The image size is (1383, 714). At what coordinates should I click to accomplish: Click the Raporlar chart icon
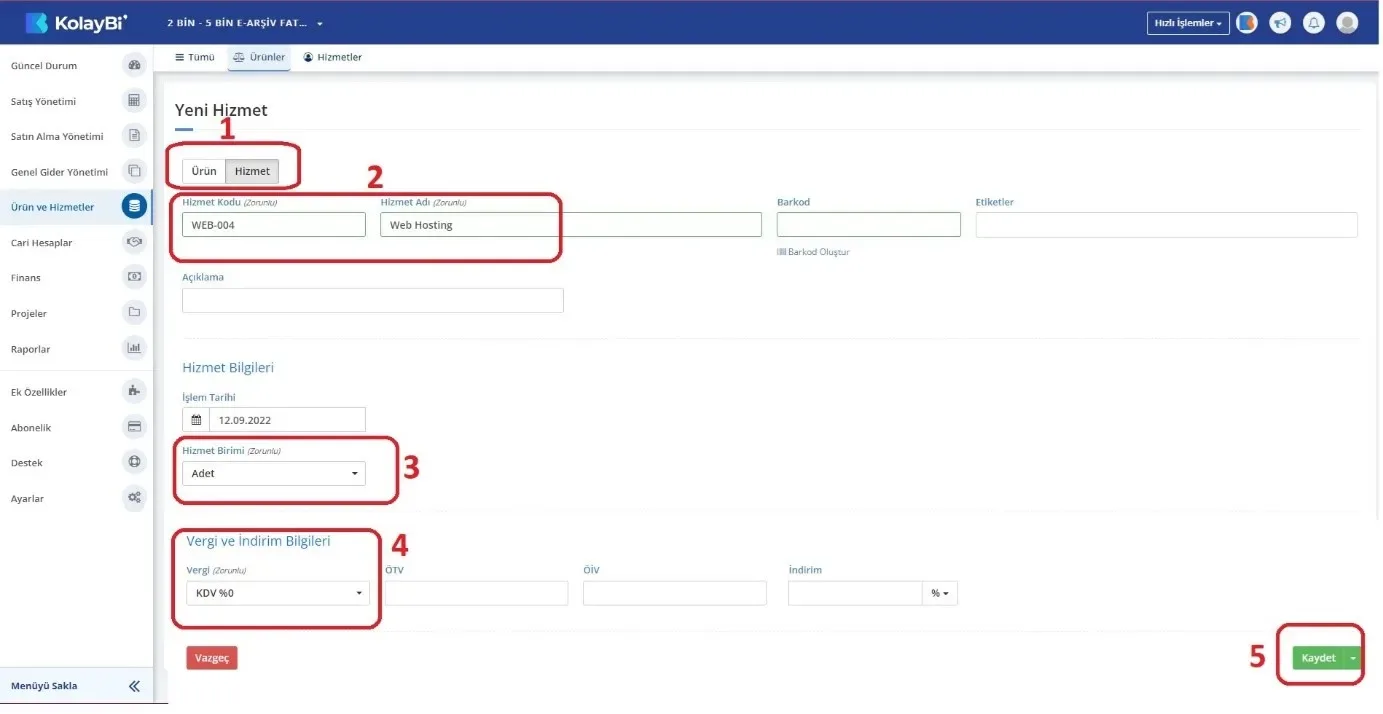(134, 349)
